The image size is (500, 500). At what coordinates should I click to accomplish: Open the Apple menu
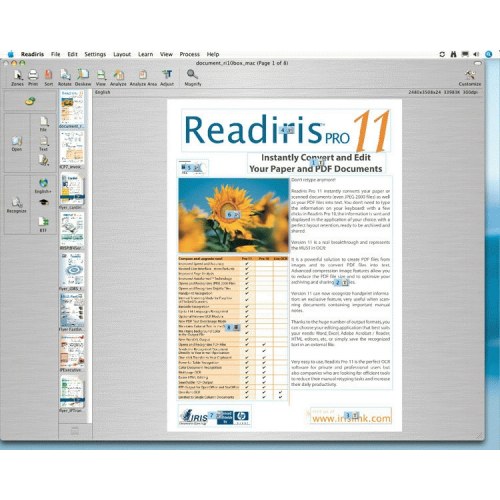click(10, 54)
